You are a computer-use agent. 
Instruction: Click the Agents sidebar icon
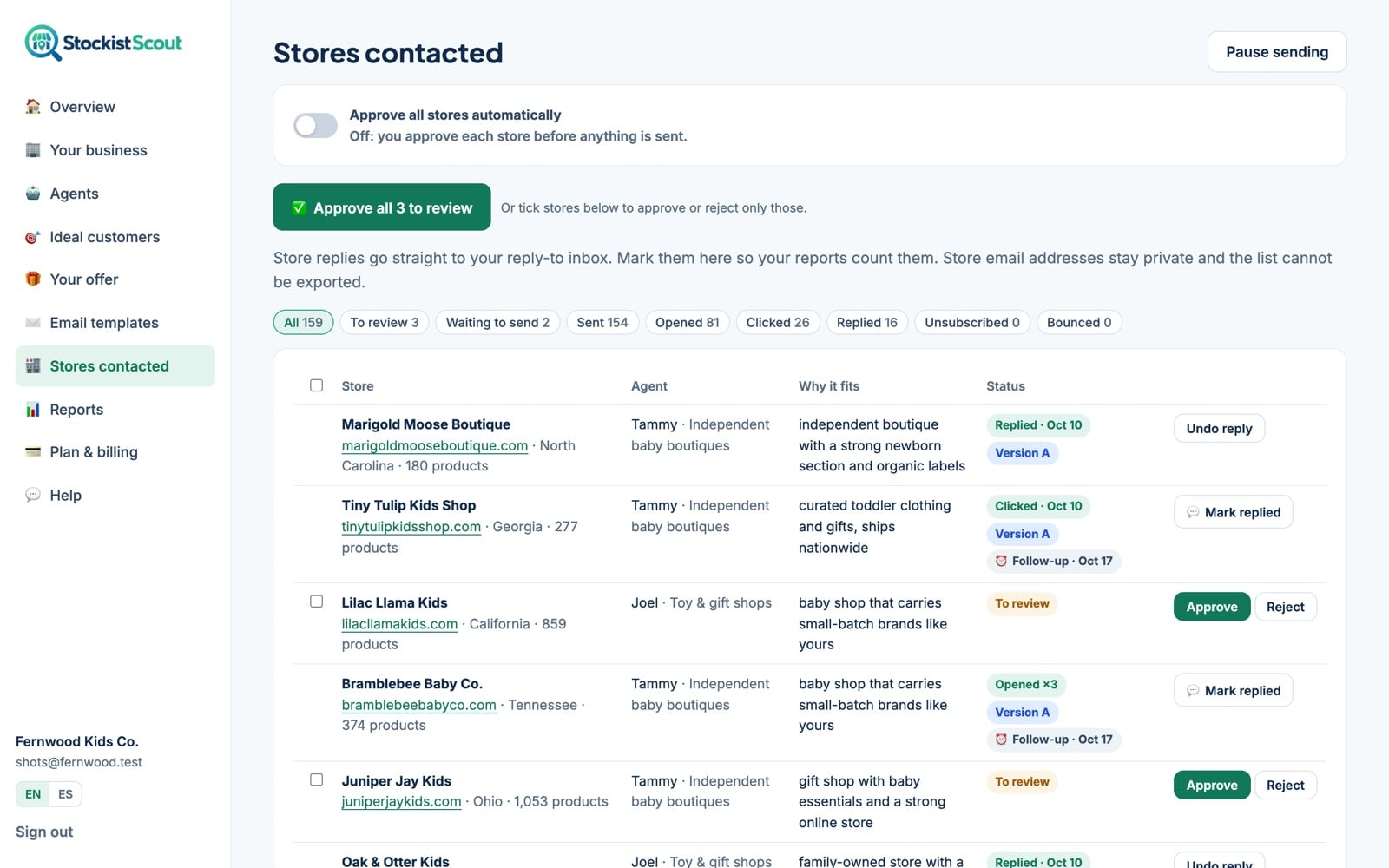[33, 194]
